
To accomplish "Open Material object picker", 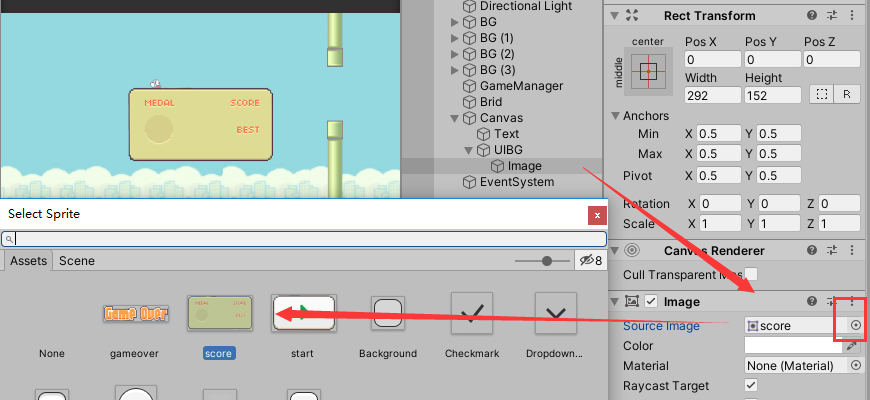I will point(856,366).
